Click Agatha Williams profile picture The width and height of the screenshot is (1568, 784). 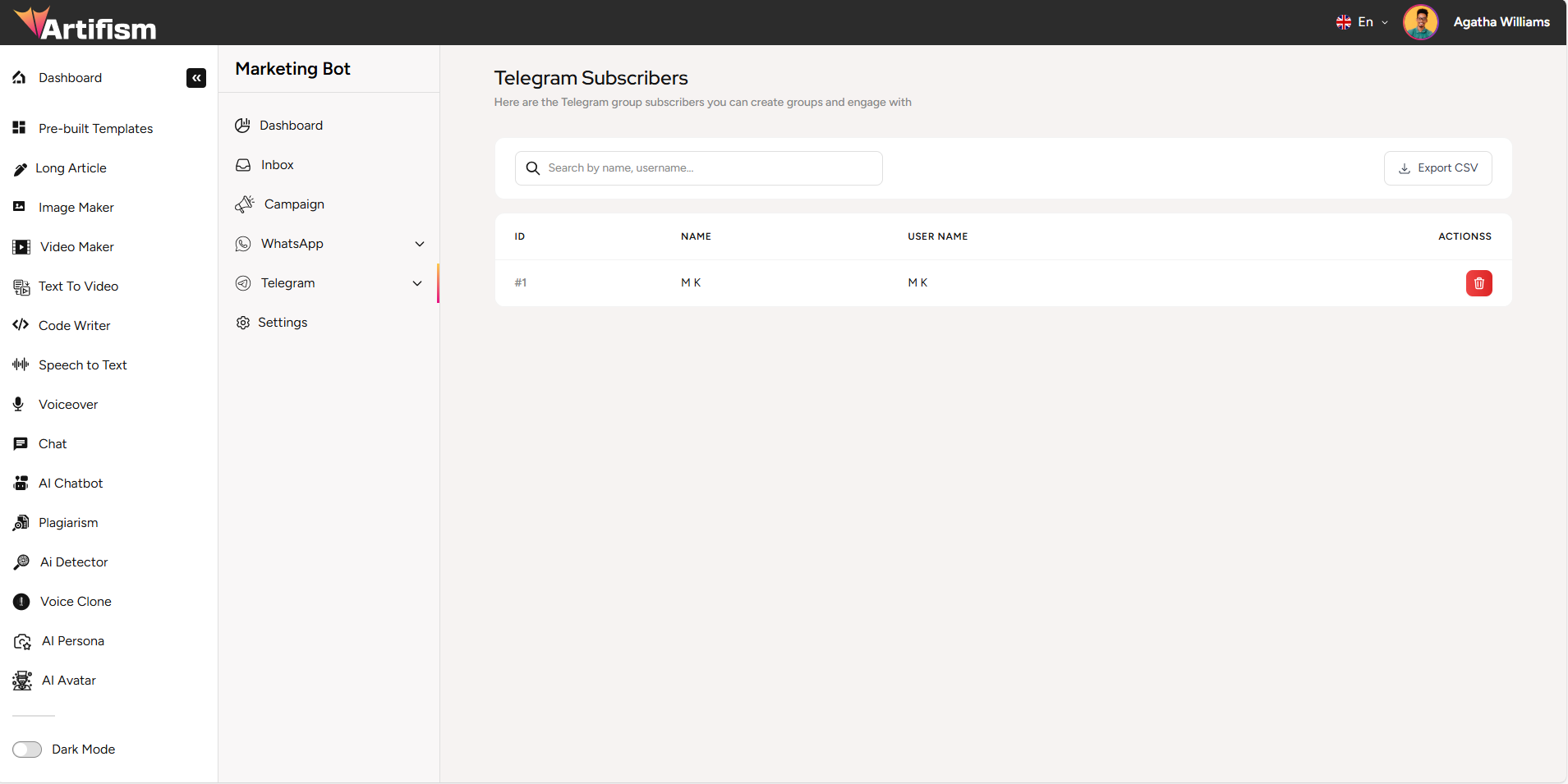[x=1421, y=22]
